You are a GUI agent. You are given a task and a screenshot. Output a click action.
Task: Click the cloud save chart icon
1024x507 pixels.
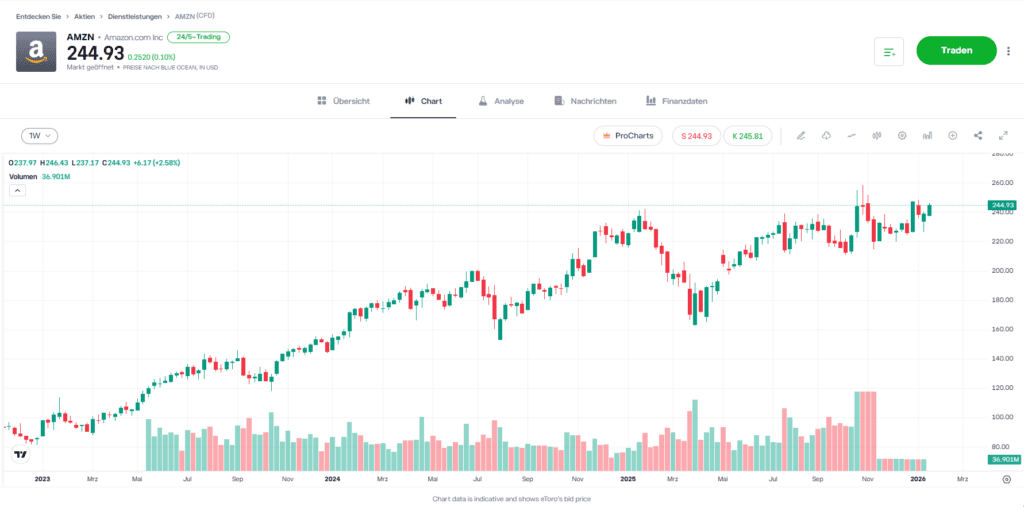tap(826, 135)
